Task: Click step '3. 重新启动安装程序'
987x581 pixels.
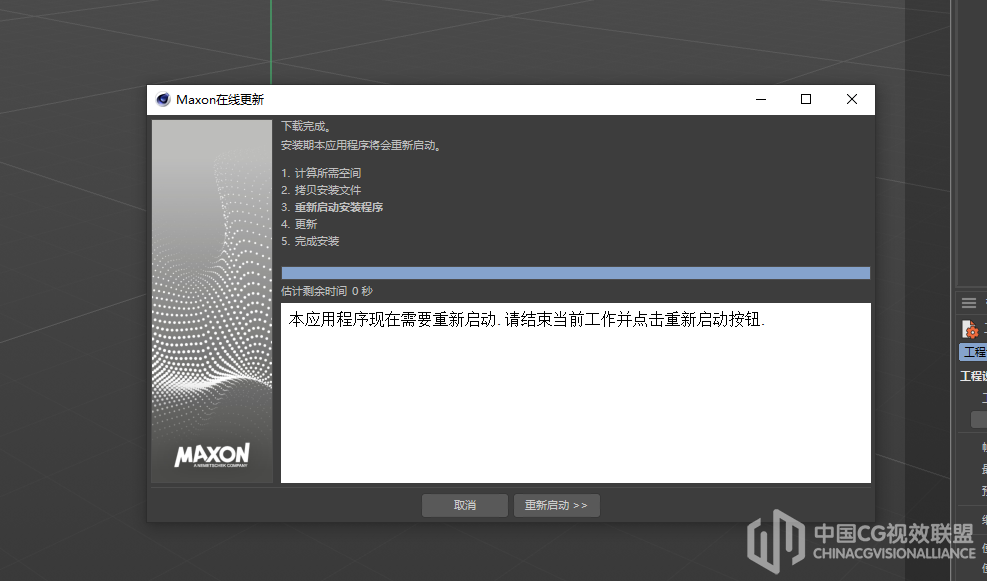Action: click(x=332, y=207)
